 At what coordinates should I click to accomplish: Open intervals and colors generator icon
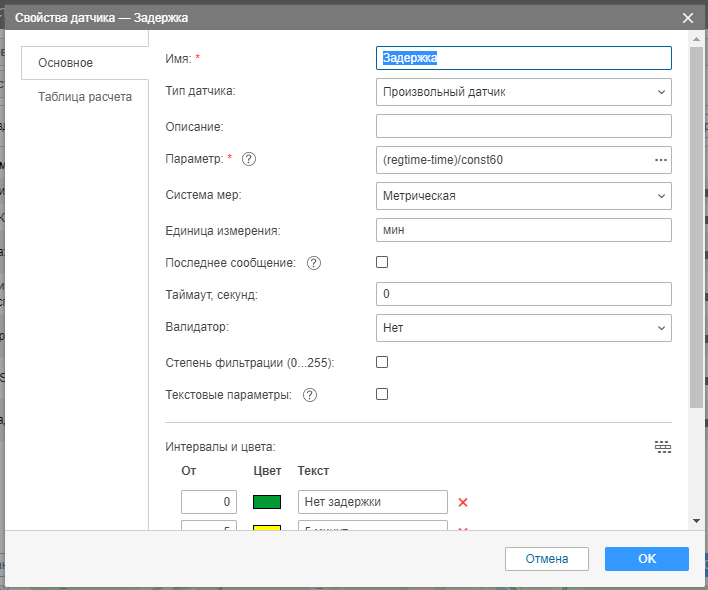click(662, 447)
